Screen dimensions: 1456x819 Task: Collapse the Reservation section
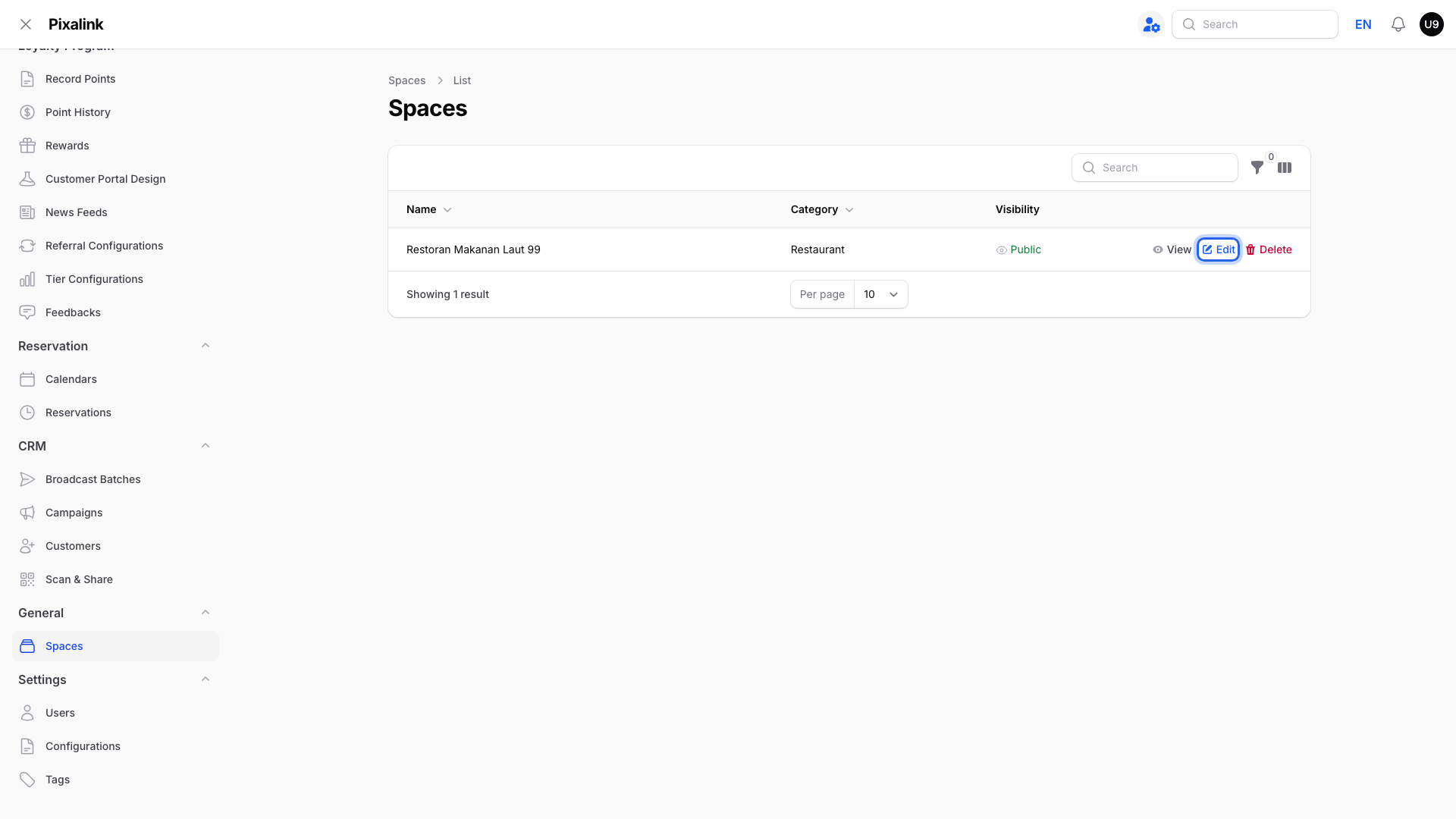(x=206, y=346)
